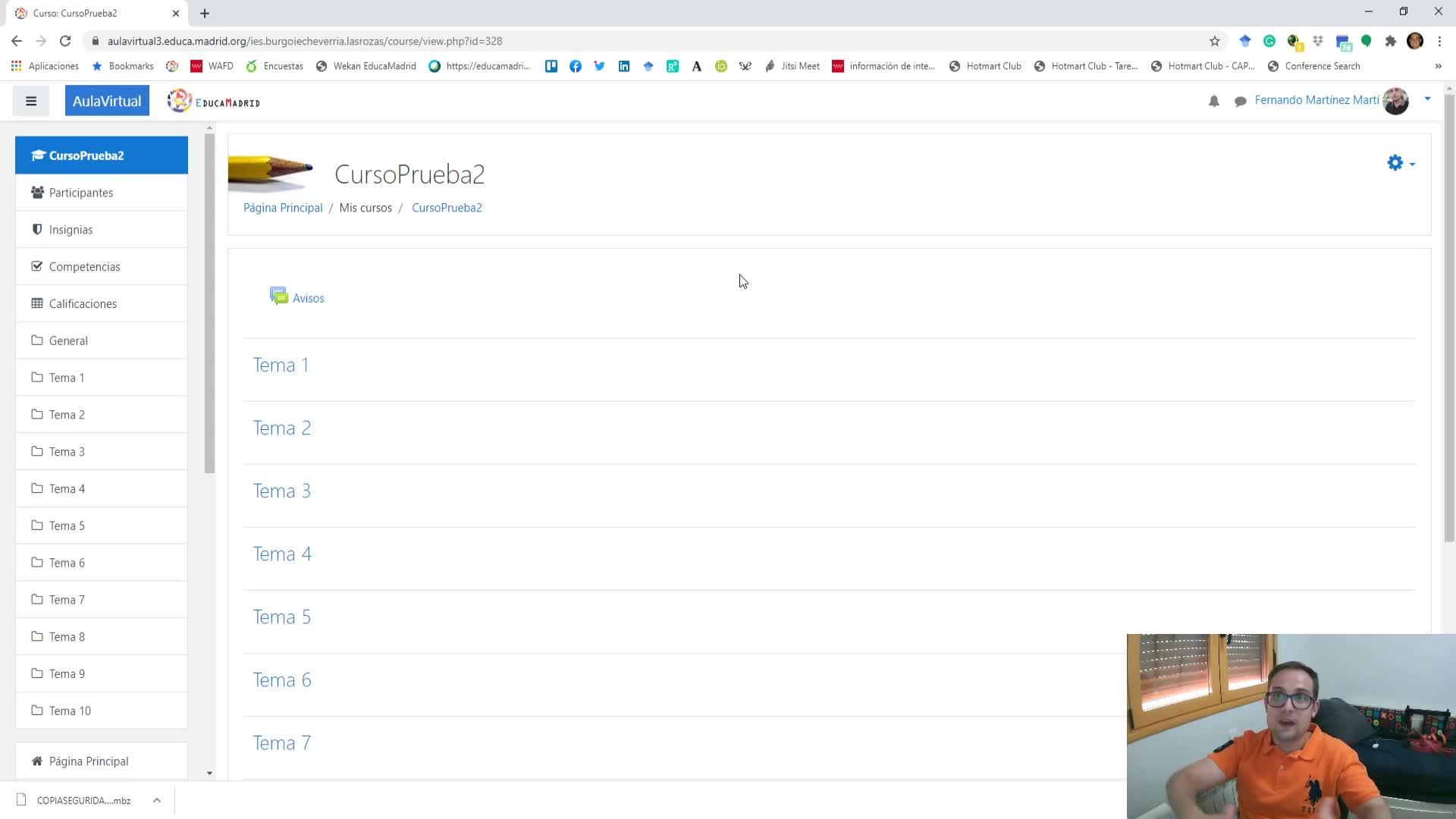
Task: Open the Avisos forum icon
Action: pos(279,297)
